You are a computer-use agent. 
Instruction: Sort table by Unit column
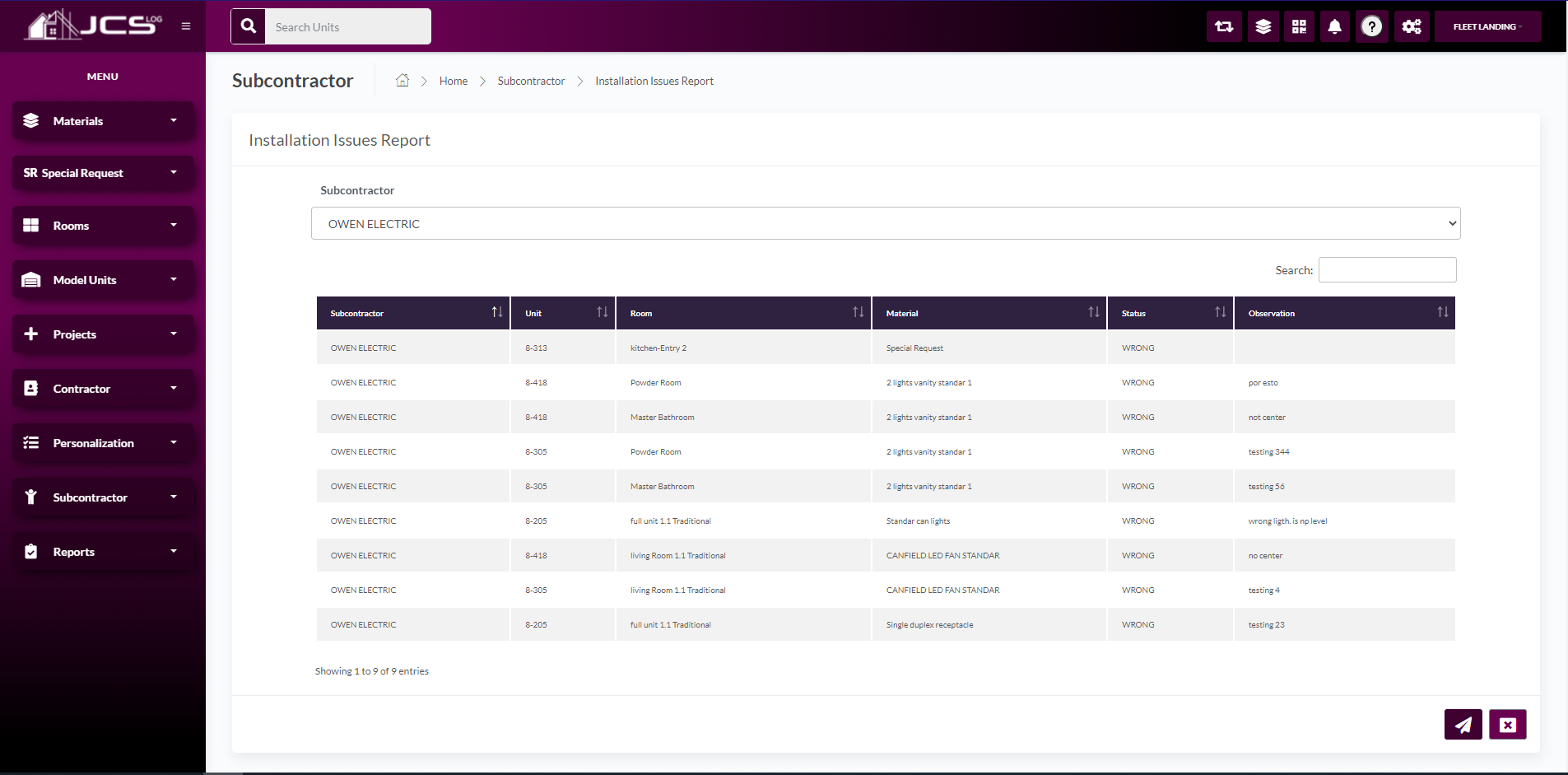point(563,313)
